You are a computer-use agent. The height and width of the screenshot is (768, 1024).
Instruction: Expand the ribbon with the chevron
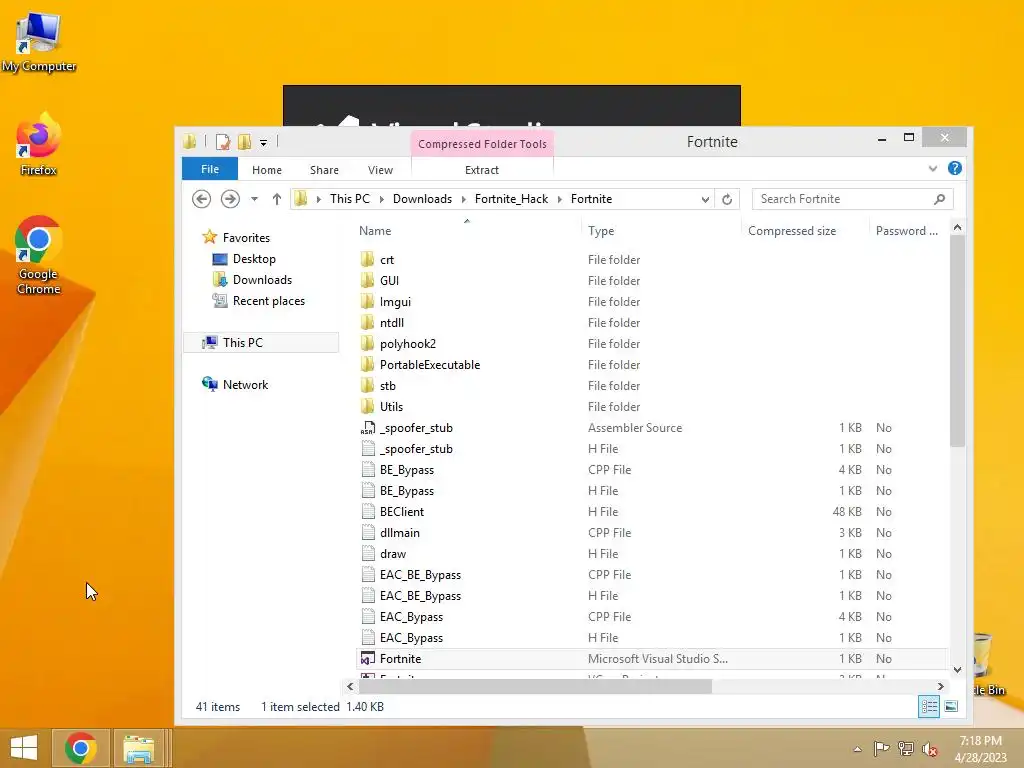(x=933, y=168)
